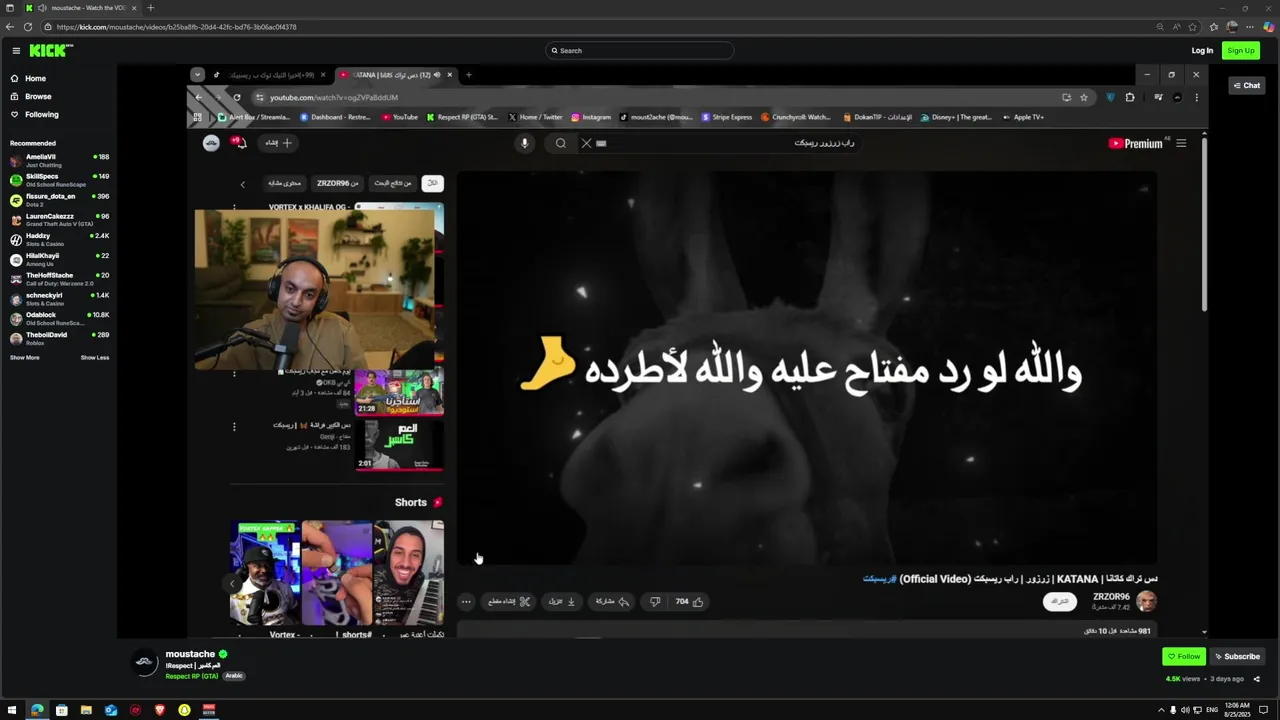
Task: Switch to the KATANA YouTube tab in stream
Action: pos(395,75)
